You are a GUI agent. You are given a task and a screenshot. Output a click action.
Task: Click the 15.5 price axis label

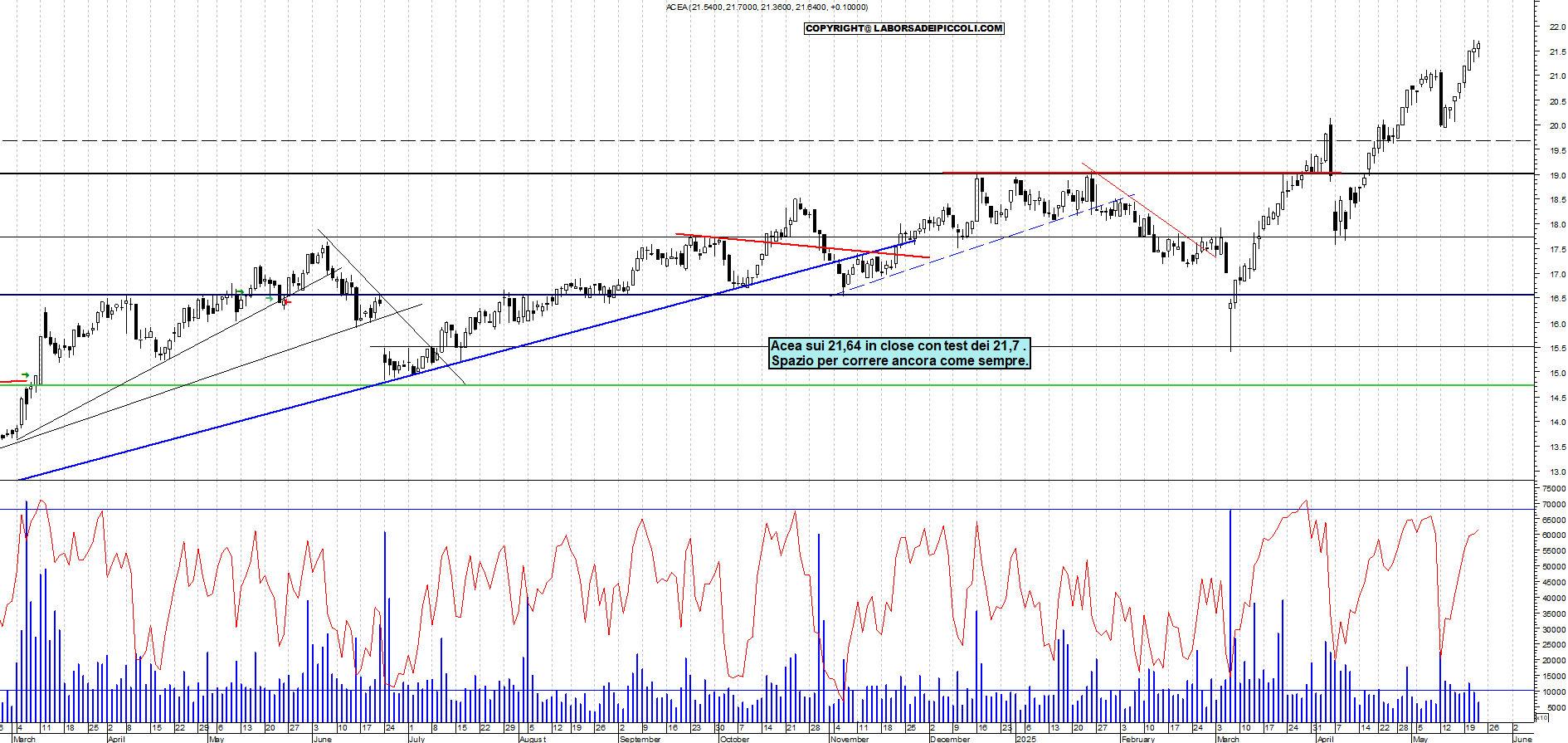point(1557,349)
